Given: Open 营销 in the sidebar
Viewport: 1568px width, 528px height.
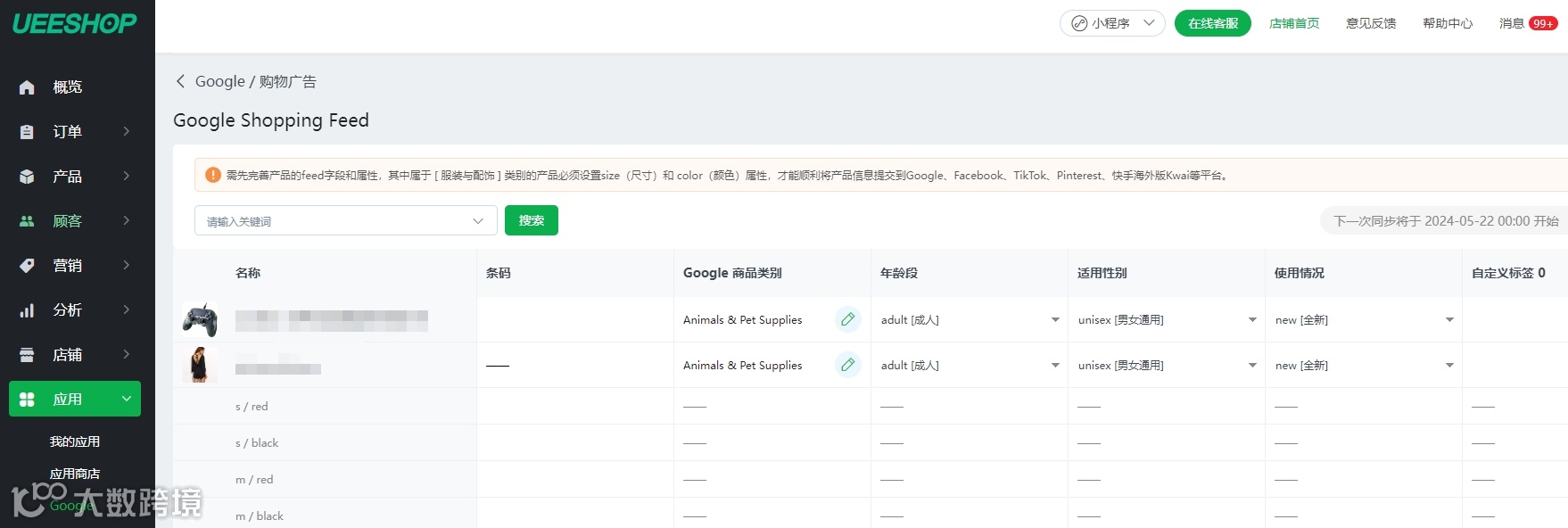Looking at the screenshot, I should coord(68,266).
